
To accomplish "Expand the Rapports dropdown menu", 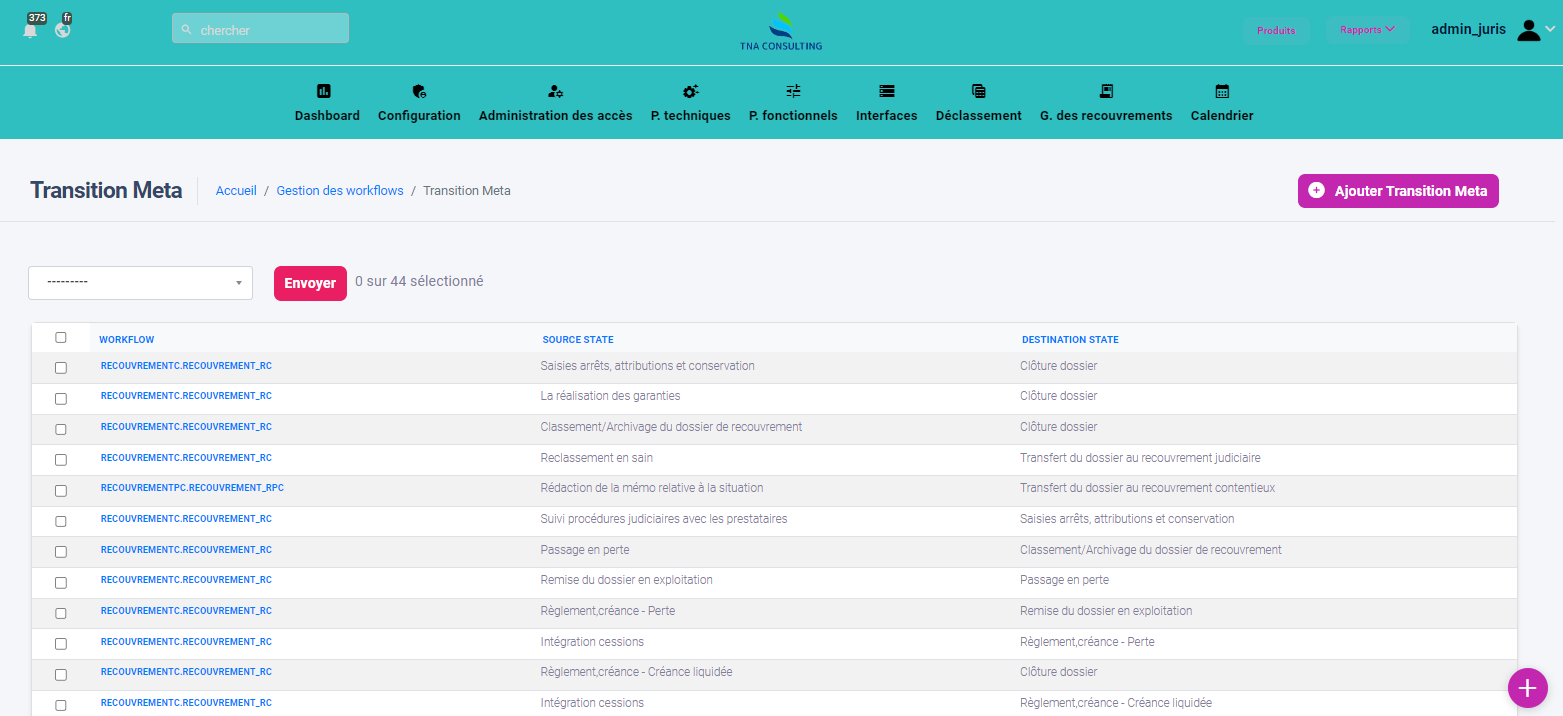I will tap(1367, 30).
